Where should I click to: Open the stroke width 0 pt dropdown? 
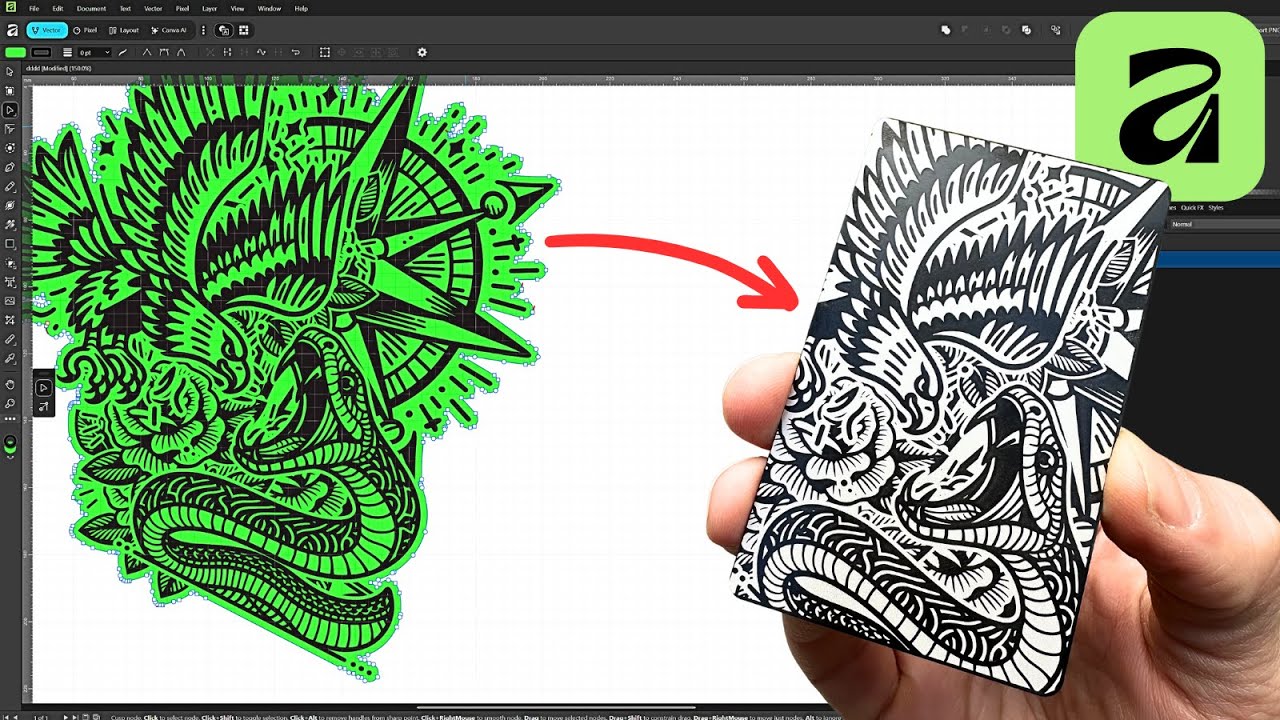[94, 52]
